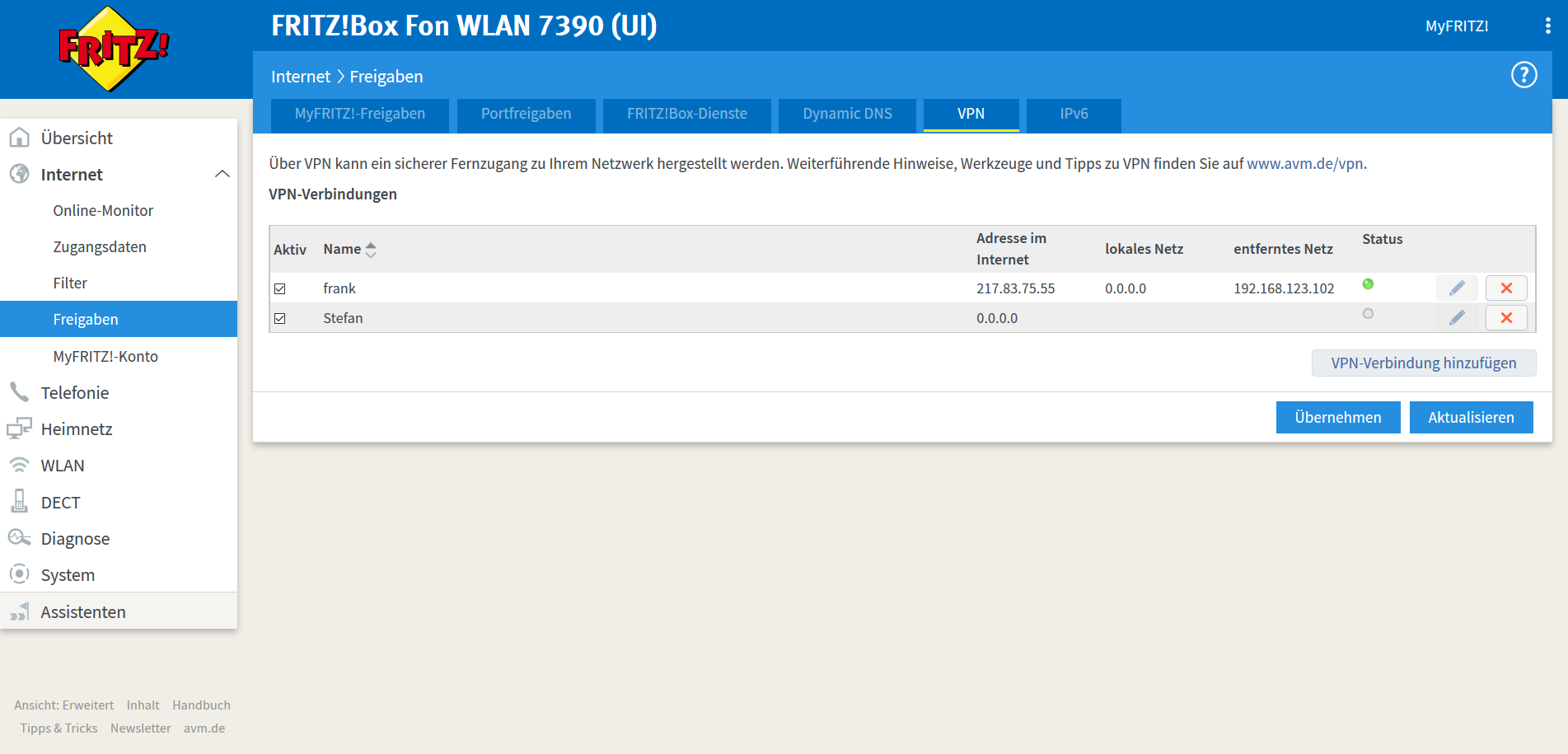Click the FRITZ! logo
The width and height of the screenshot is (1568, 754).
[x=113, y=49]
